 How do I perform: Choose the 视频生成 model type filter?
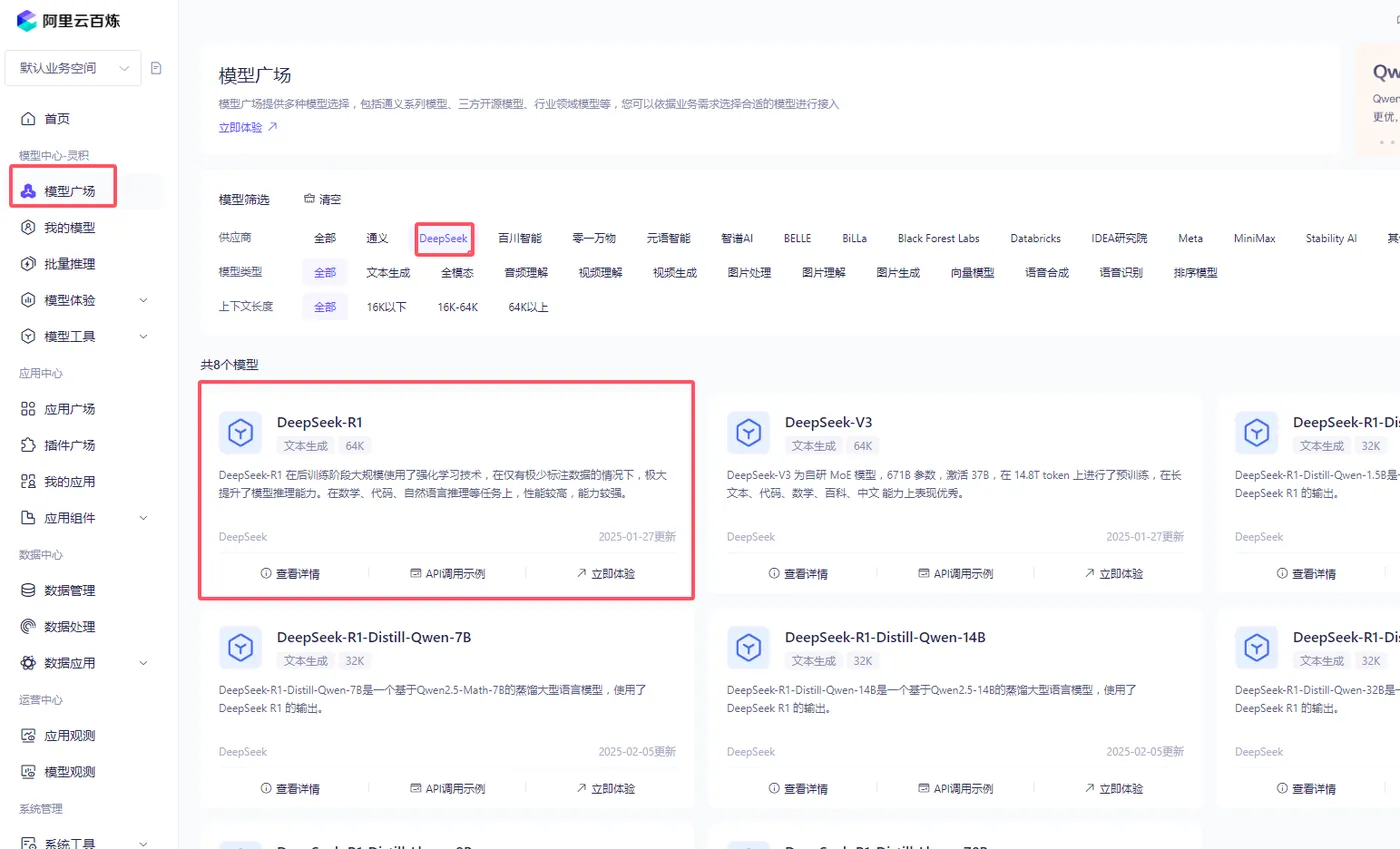pos(675,272)
